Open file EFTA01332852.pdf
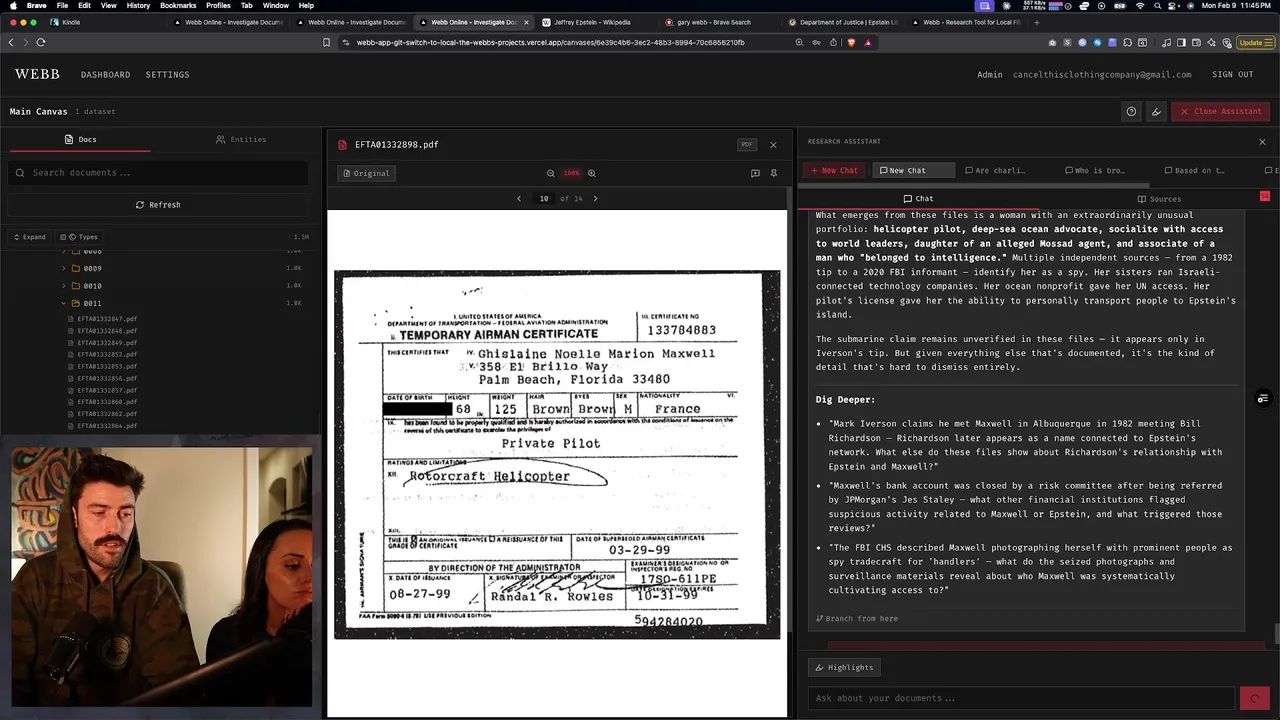1280x720 pixels. (107, 355)
